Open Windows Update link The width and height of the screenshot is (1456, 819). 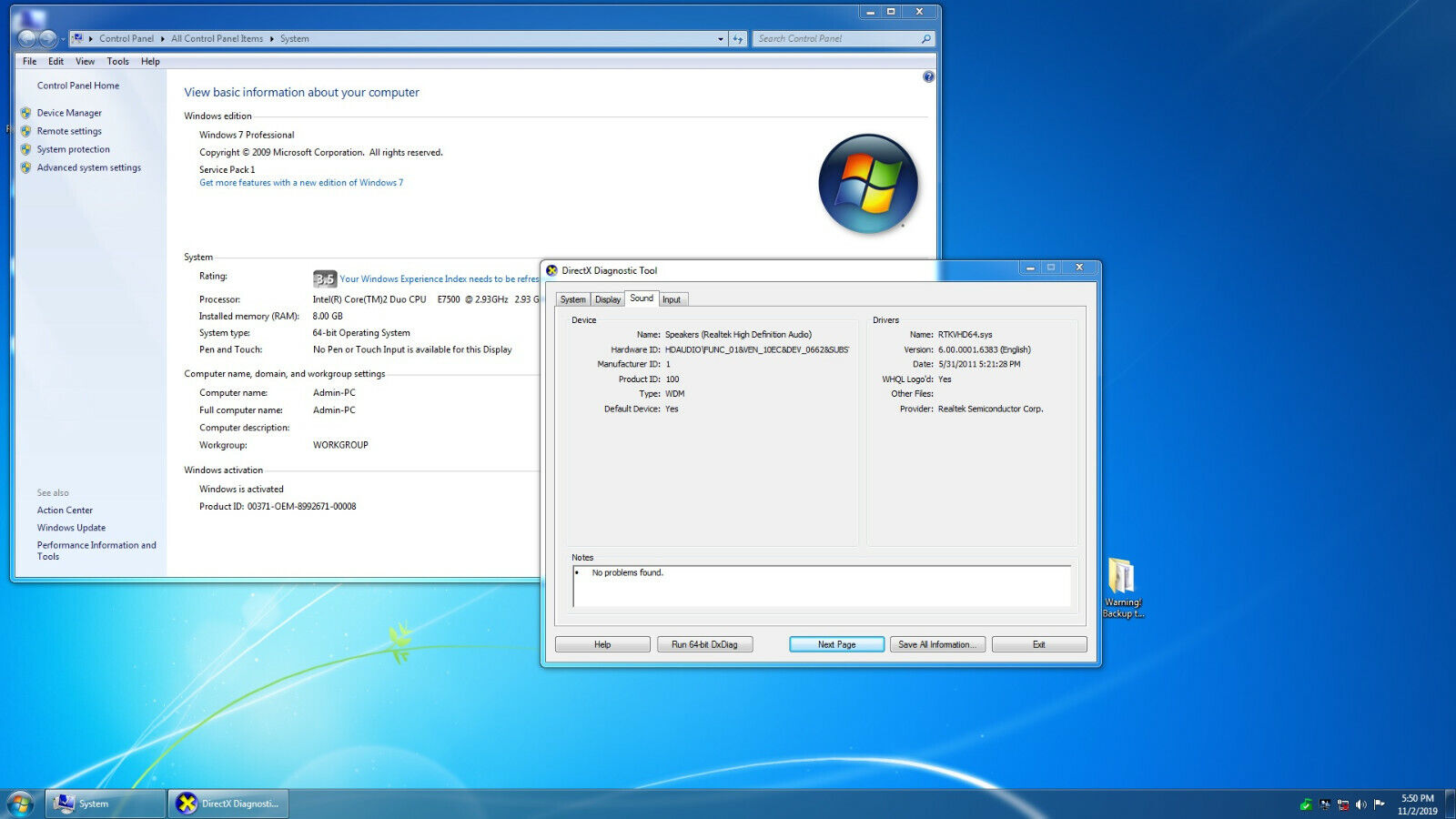(71, 528)
